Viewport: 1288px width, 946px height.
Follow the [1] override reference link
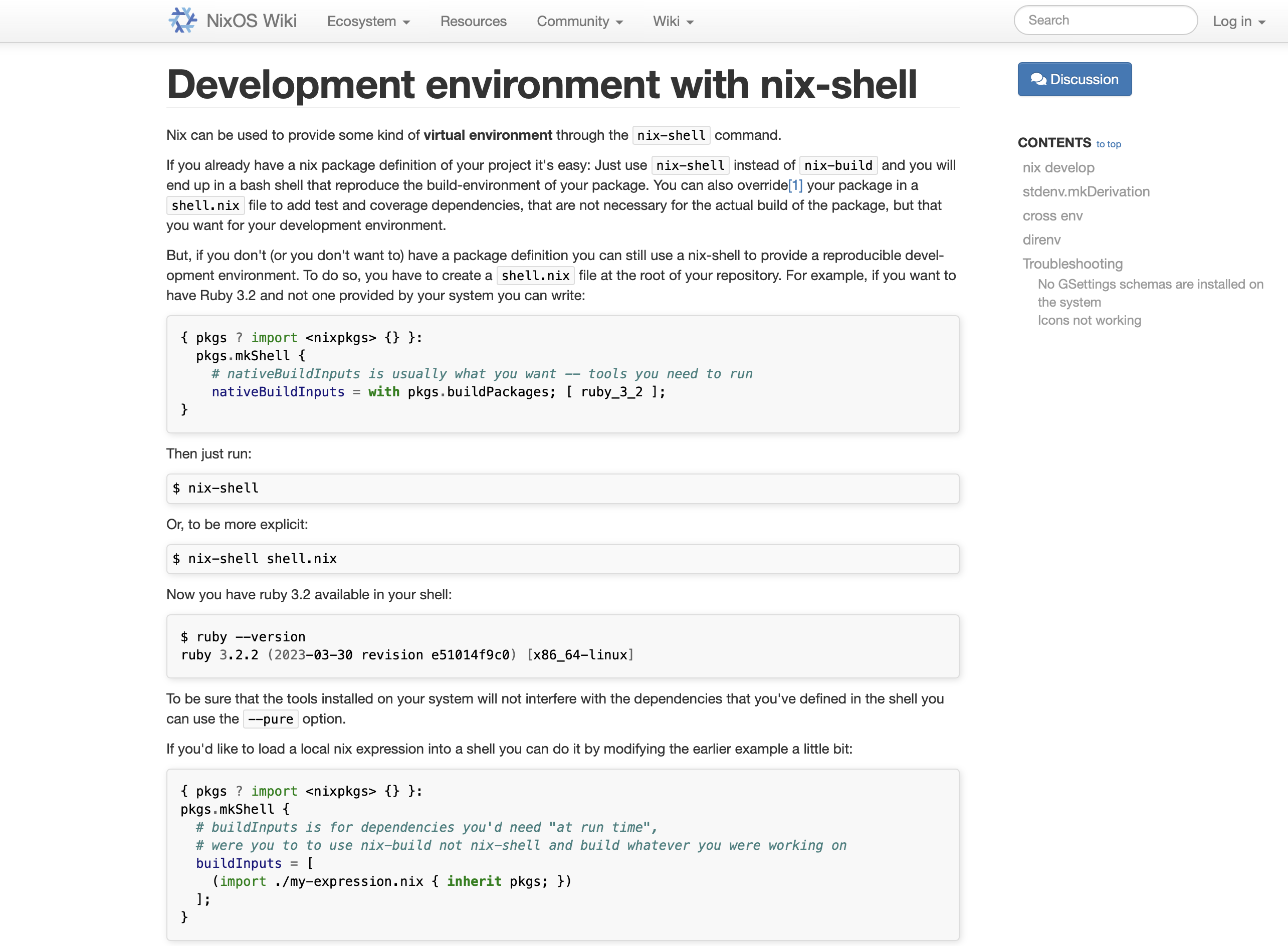[x=796, y=185]
